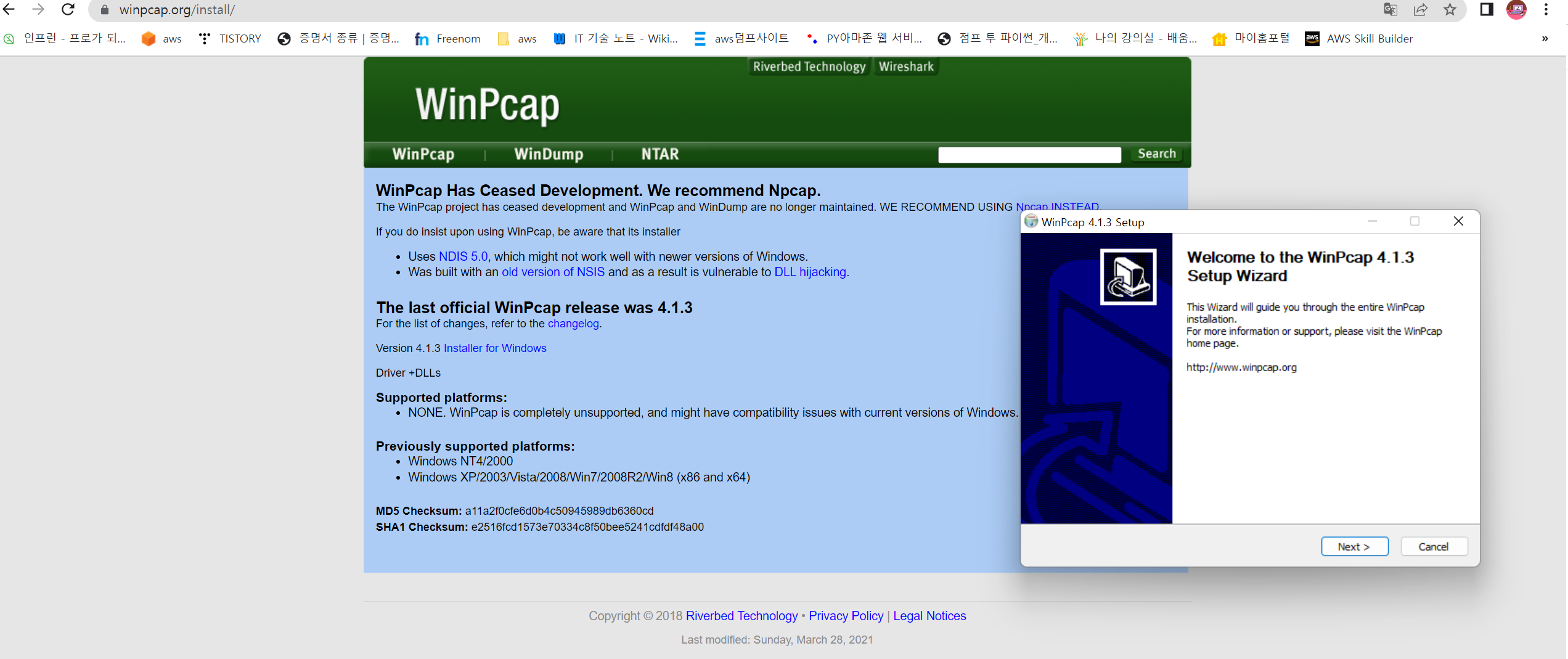Open the Freenom bookmark

pyautogui.click(x=447, y=38)
